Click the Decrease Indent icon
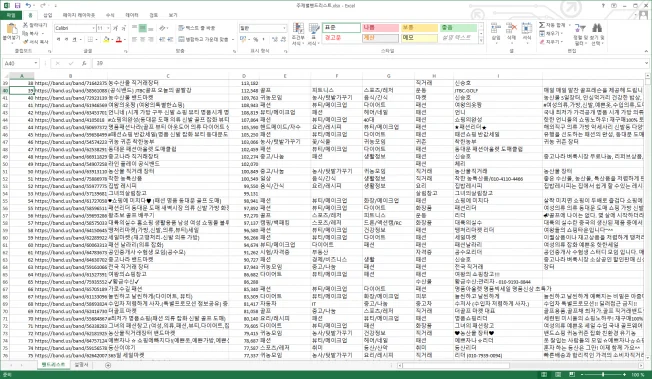This screenshot has width=652, height=379. pos(162,40)
